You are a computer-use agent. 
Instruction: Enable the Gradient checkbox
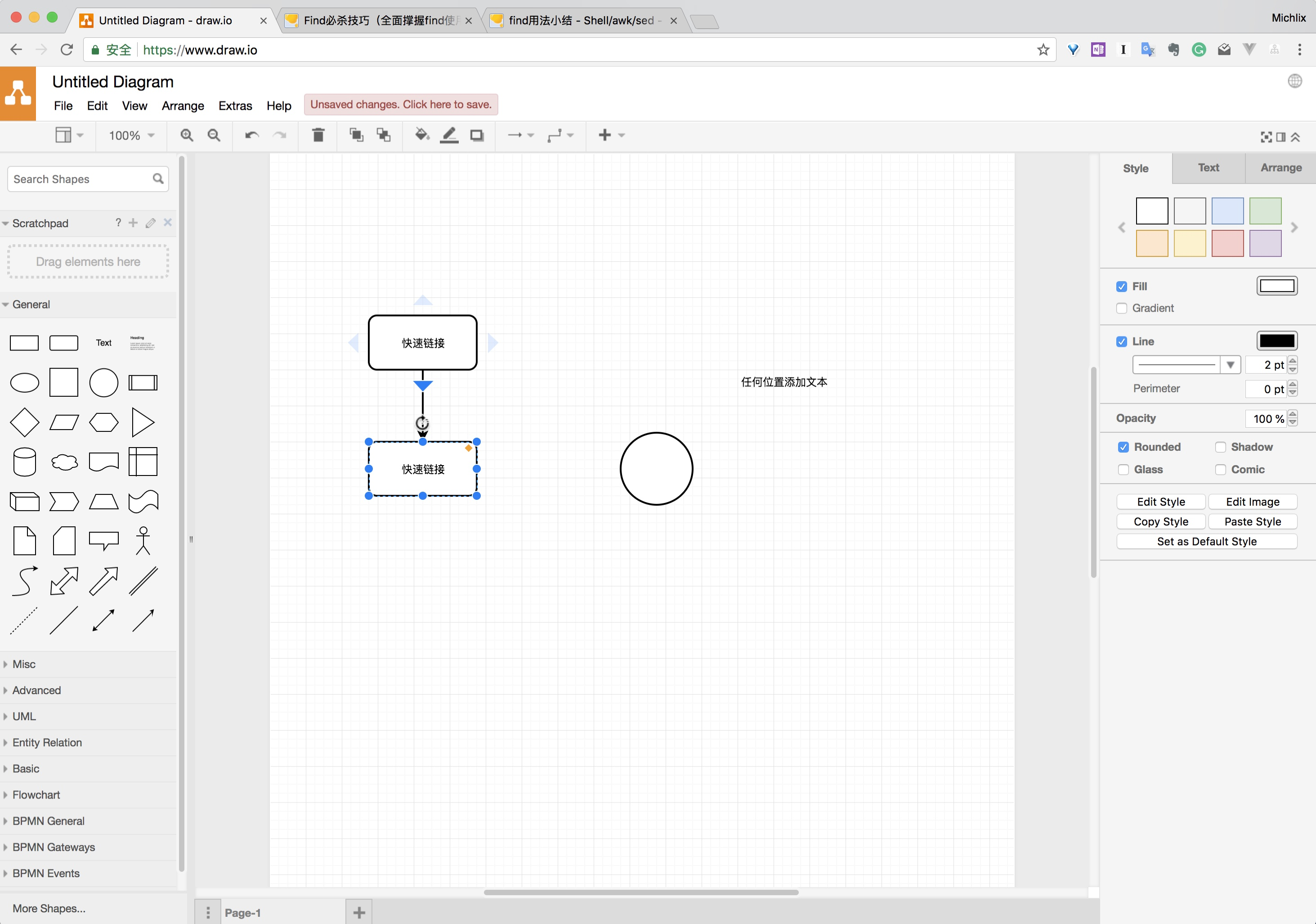click(1122, 308)
